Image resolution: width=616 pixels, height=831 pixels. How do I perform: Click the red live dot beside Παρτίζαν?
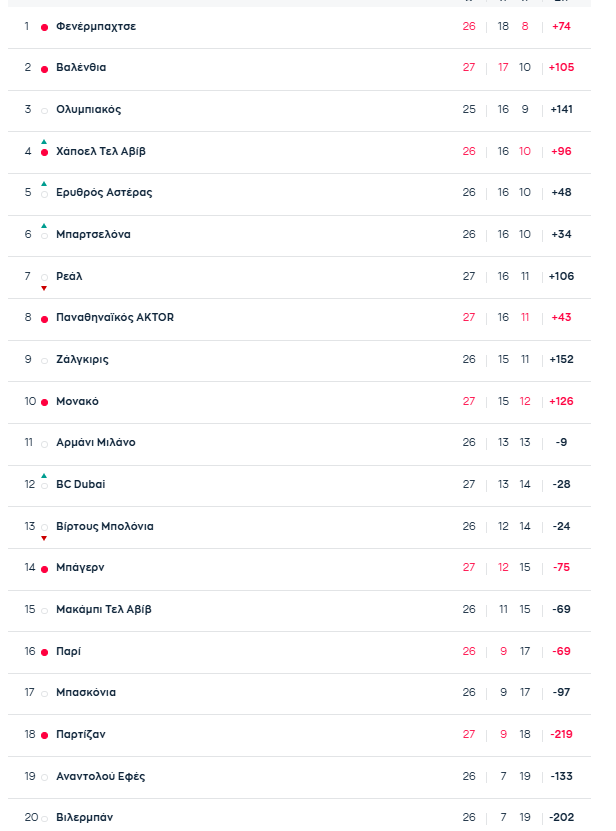tap(44, 735)
